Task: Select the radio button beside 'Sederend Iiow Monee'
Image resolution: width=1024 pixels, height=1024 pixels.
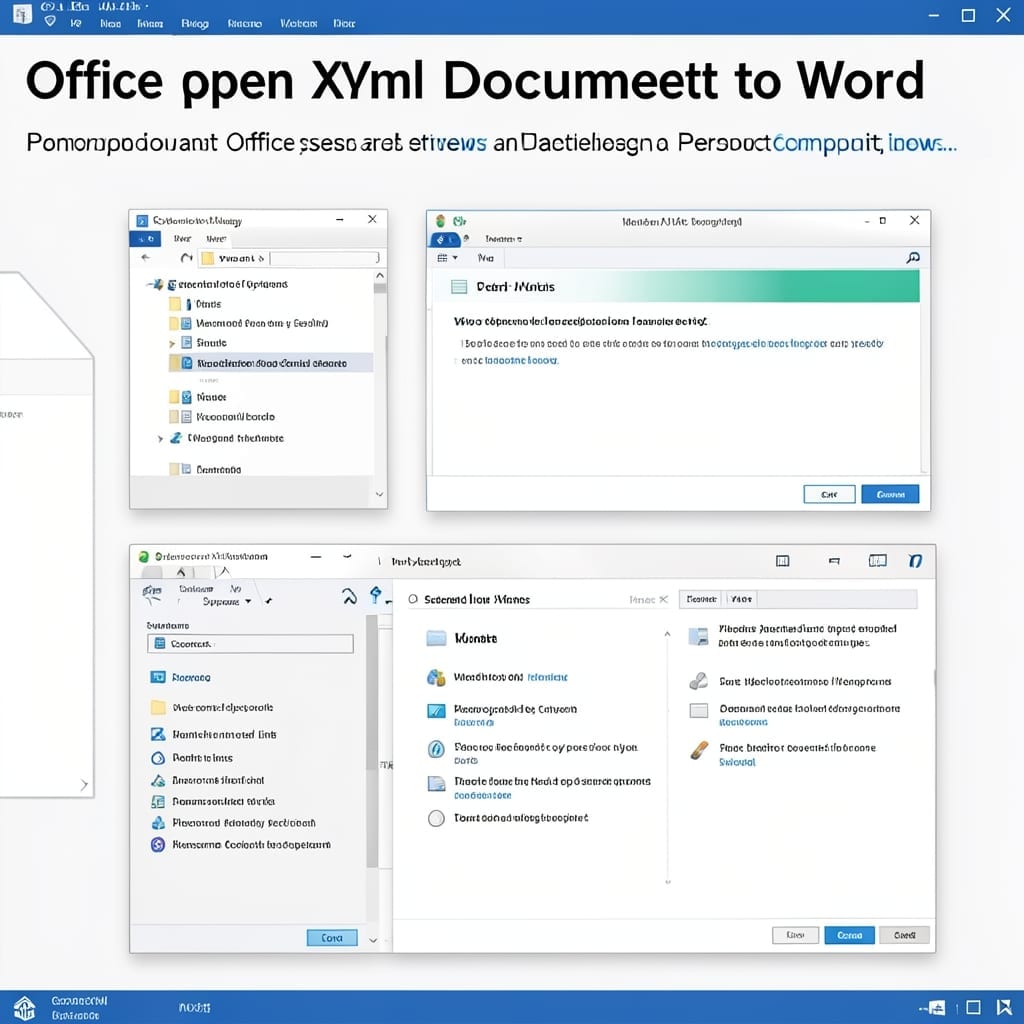Action: [x=413, y=599]
